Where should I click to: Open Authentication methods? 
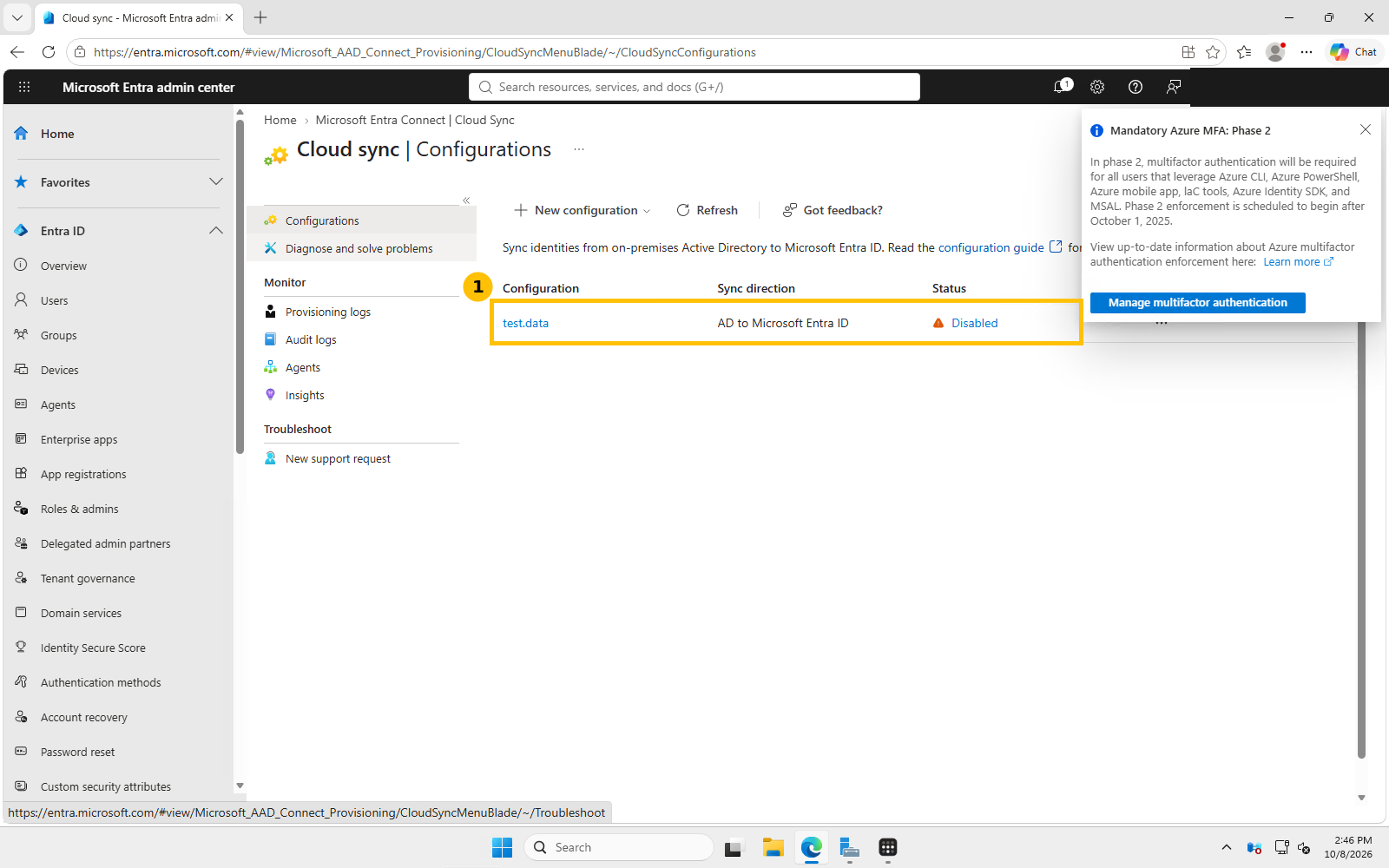coord(100,682)
